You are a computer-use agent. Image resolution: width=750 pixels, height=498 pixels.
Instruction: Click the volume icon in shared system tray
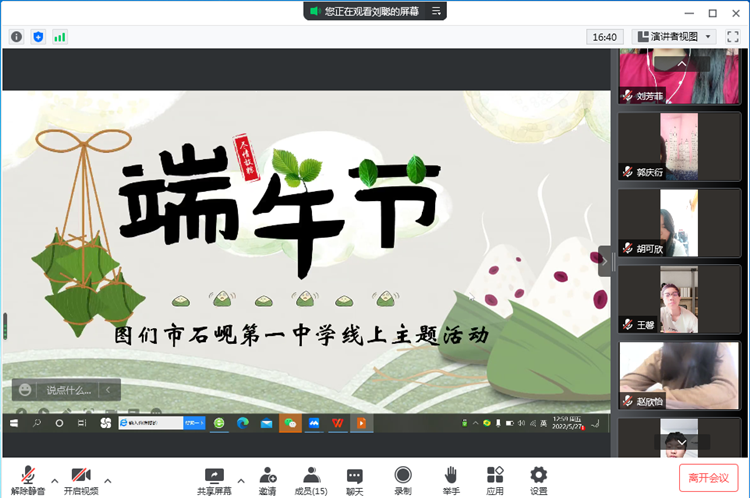[521, 423]
